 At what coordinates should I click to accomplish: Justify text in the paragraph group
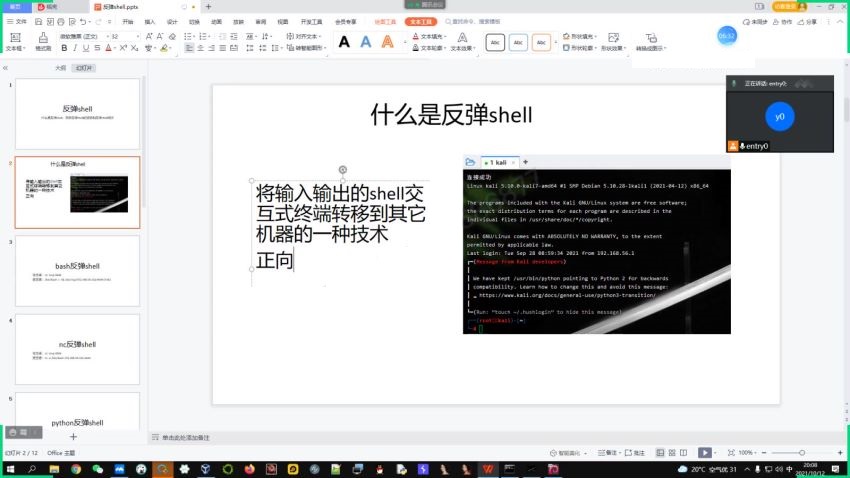[x=223, y=48]
